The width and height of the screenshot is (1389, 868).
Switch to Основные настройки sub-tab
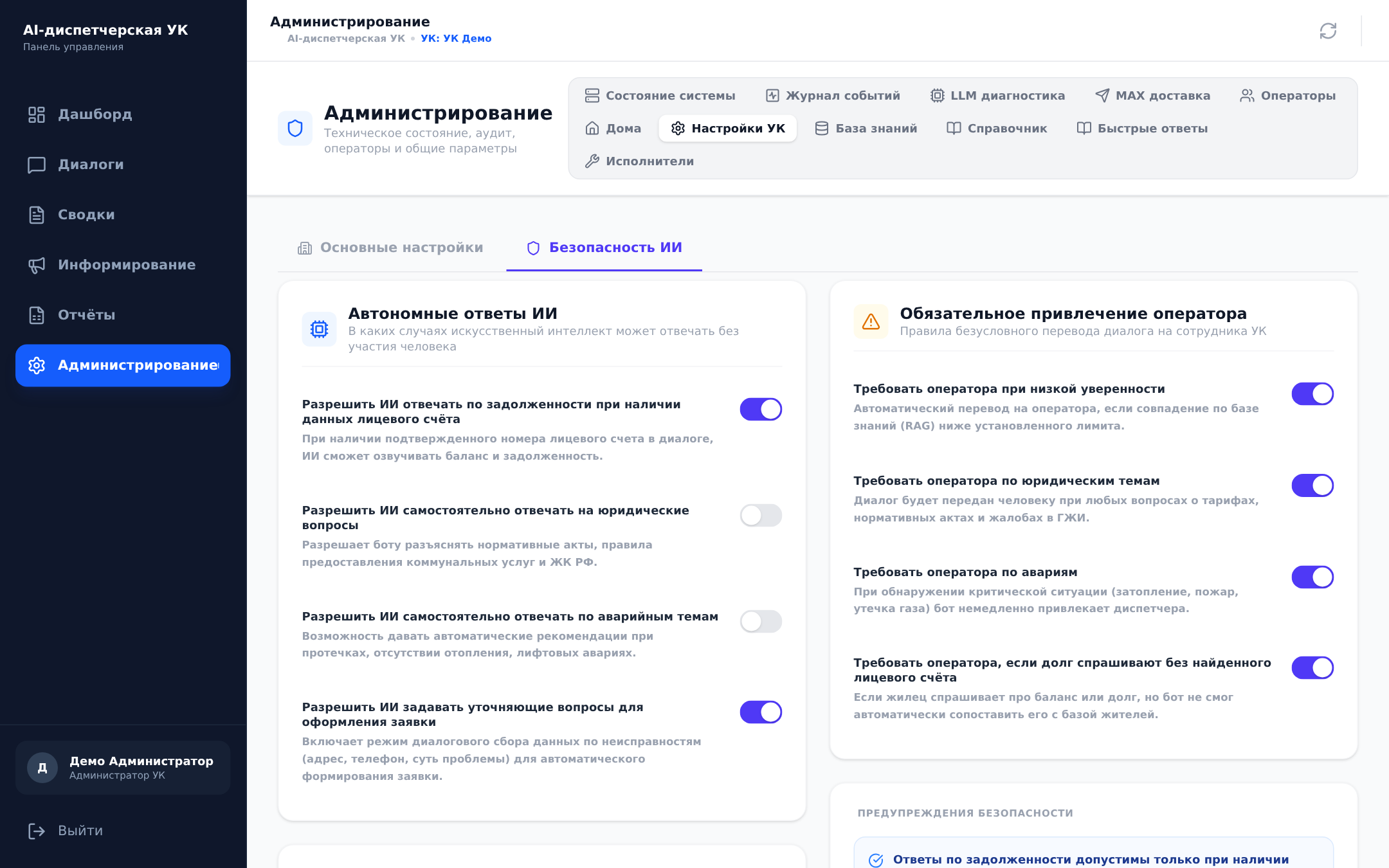391,248
